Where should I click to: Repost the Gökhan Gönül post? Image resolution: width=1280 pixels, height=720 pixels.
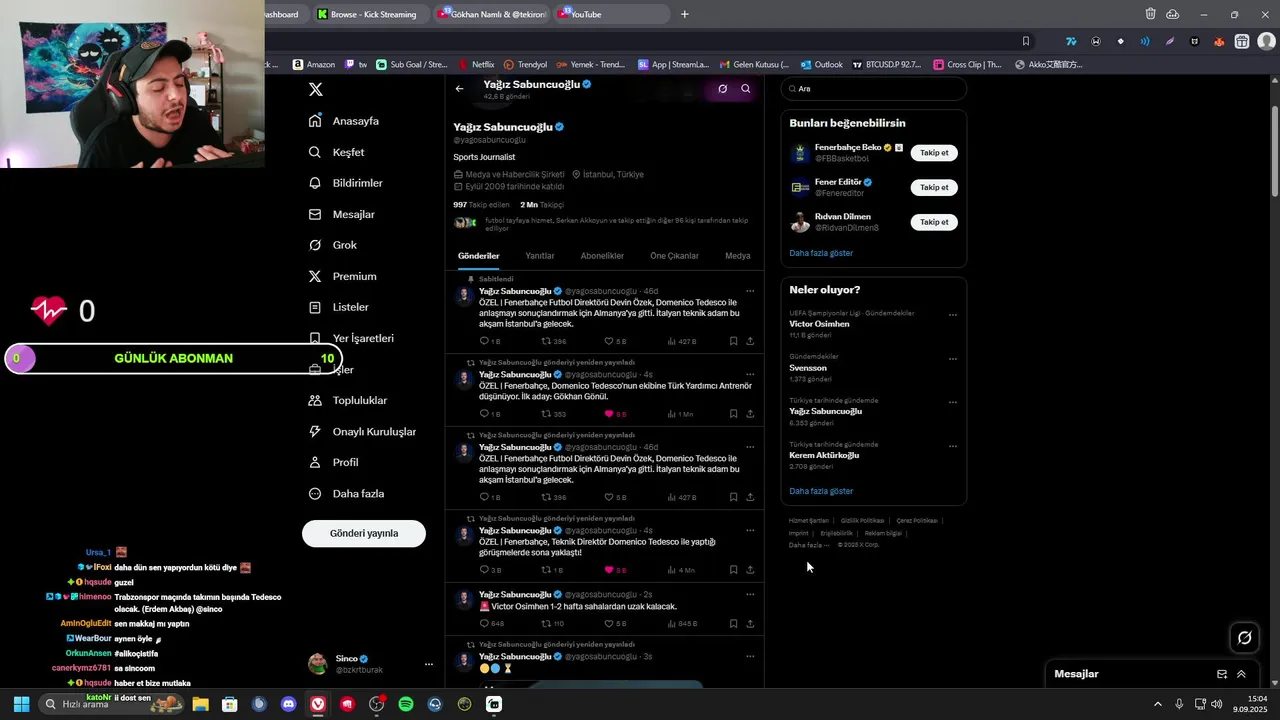pyautogui.click(x=547, y=413)
